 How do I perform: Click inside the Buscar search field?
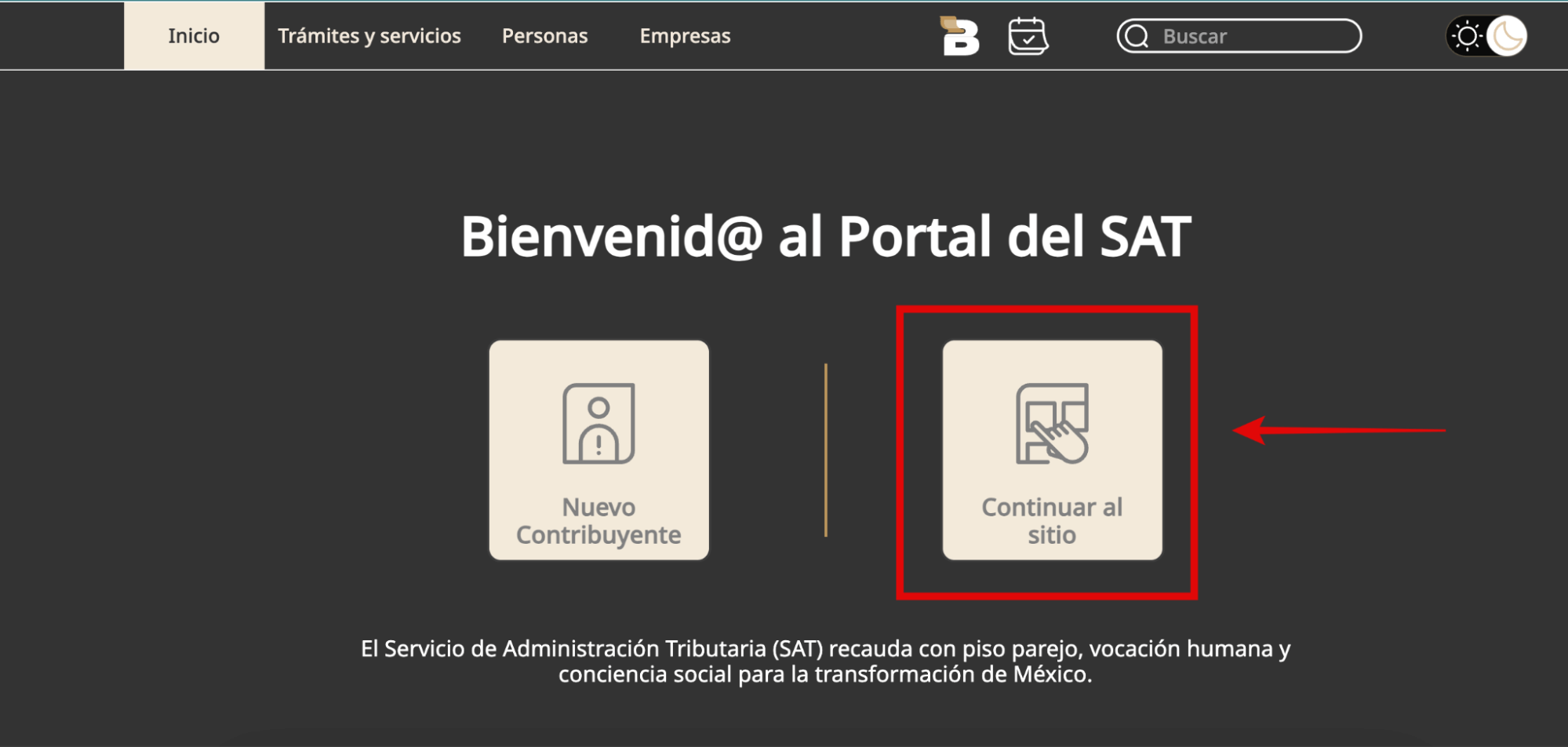pos(1239,35)
